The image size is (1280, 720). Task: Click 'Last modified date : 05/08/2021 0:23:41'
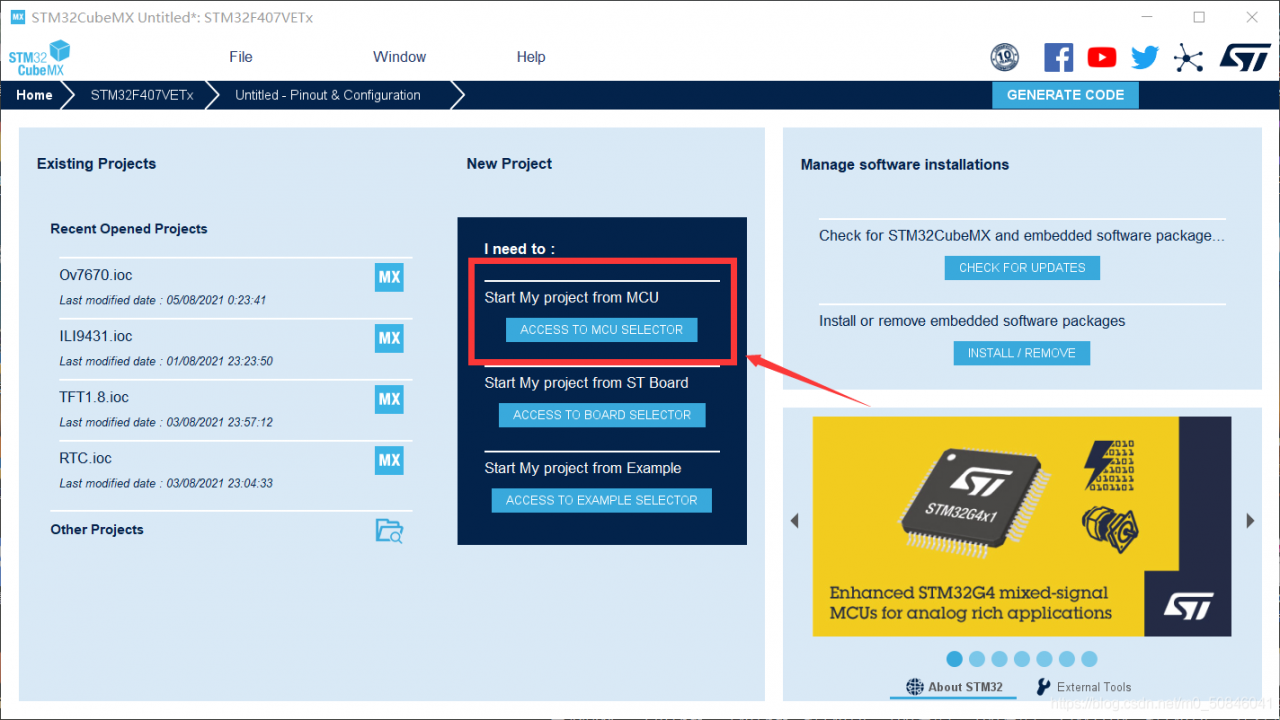pyautogui.click(x=163, y=300)
